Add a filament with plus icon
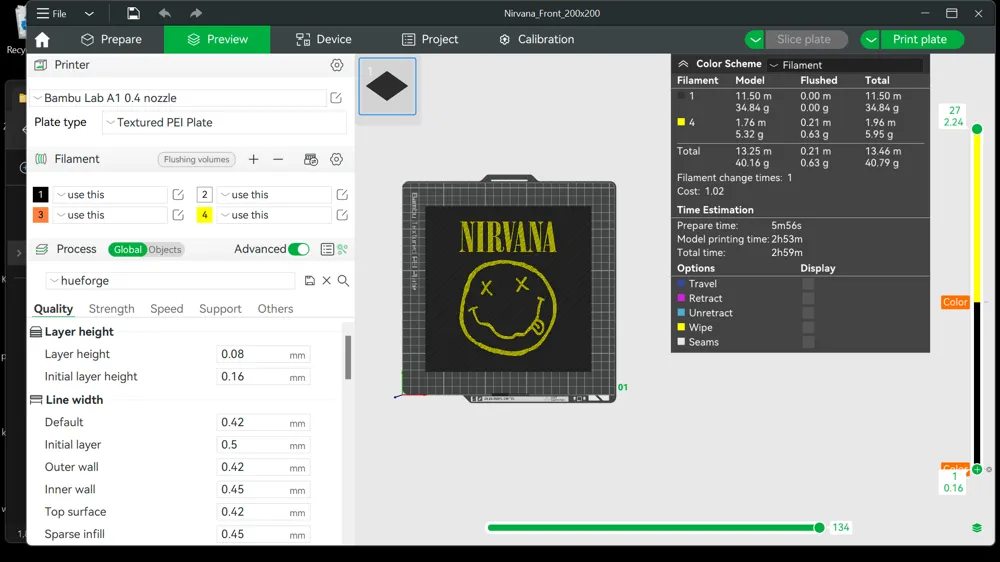Viewport: 1000px width, 562px height. pyautogui.click(x=253, y=159)
